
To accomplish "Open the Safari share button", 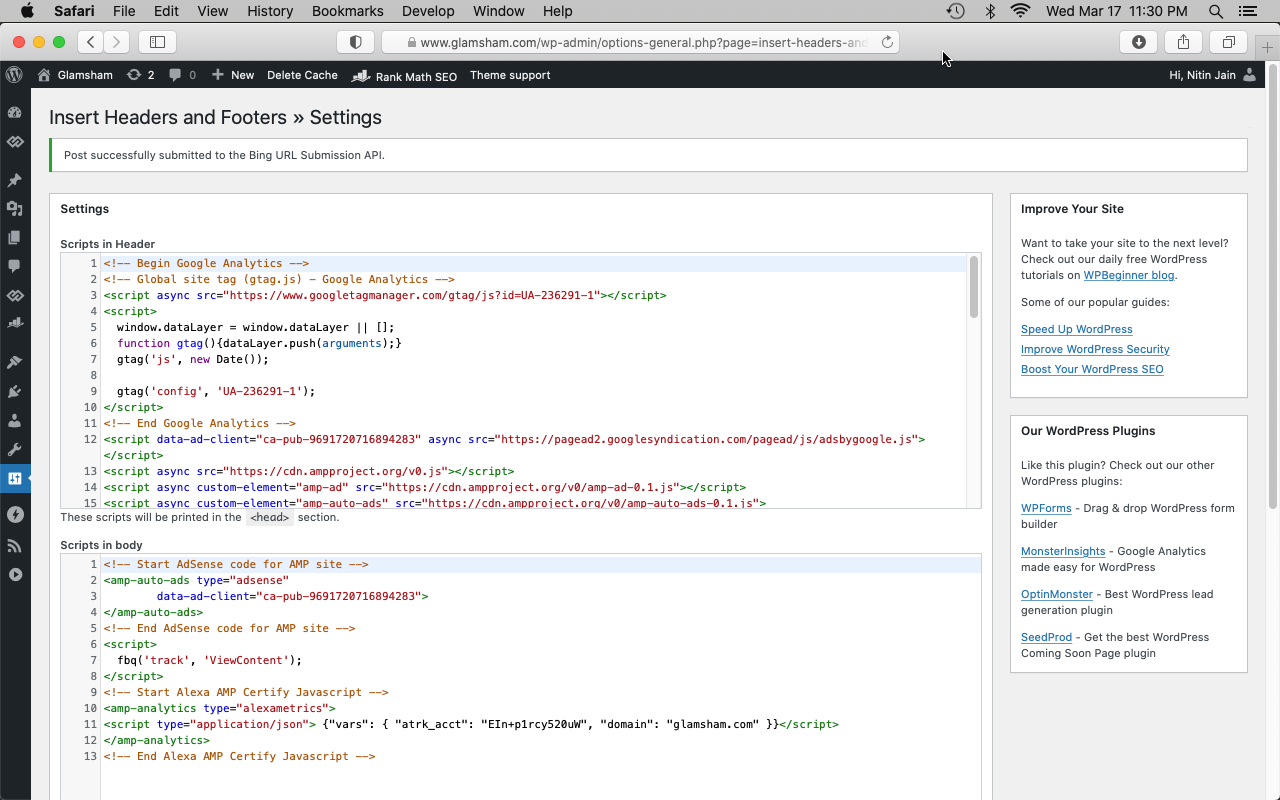I will [1183, 42].
